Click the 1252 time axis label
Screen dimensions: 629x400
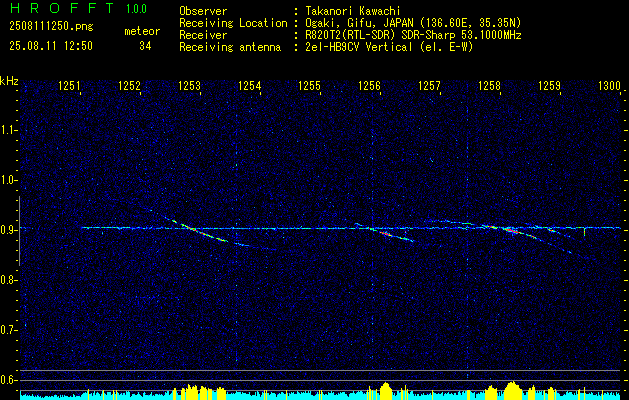tap(129, 86)
